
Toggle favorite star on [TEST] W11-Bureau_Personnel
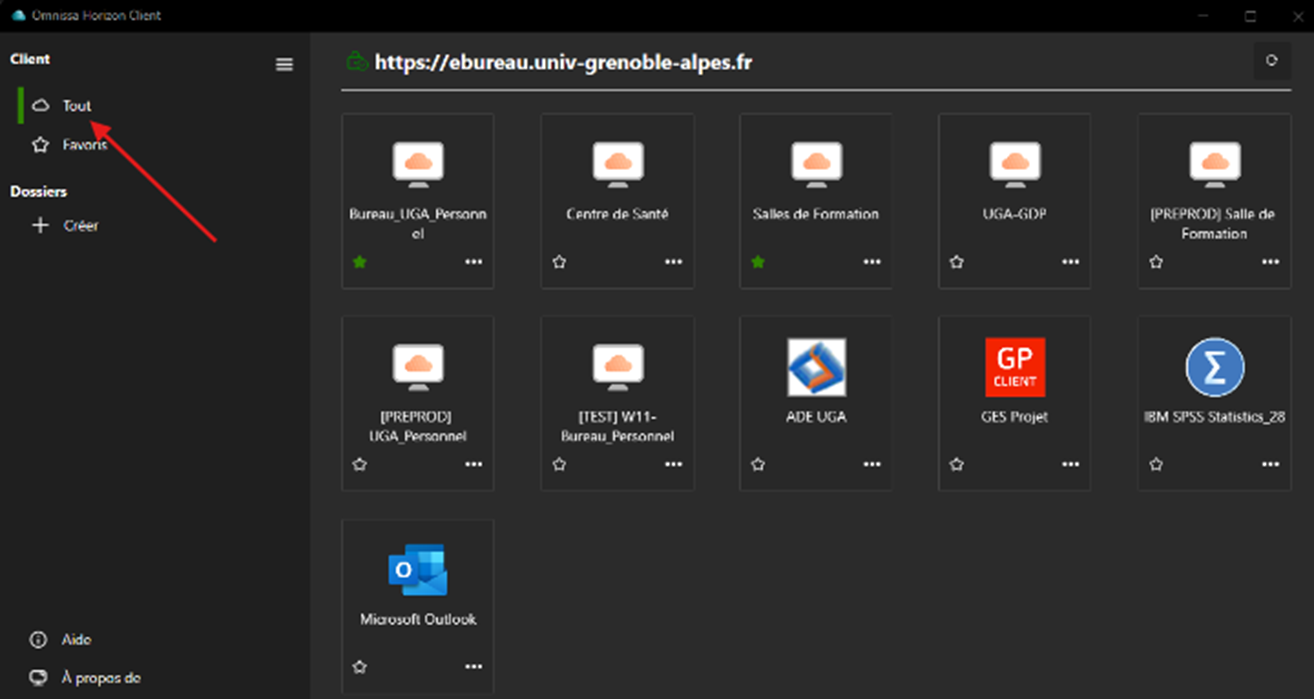(559, 464)
